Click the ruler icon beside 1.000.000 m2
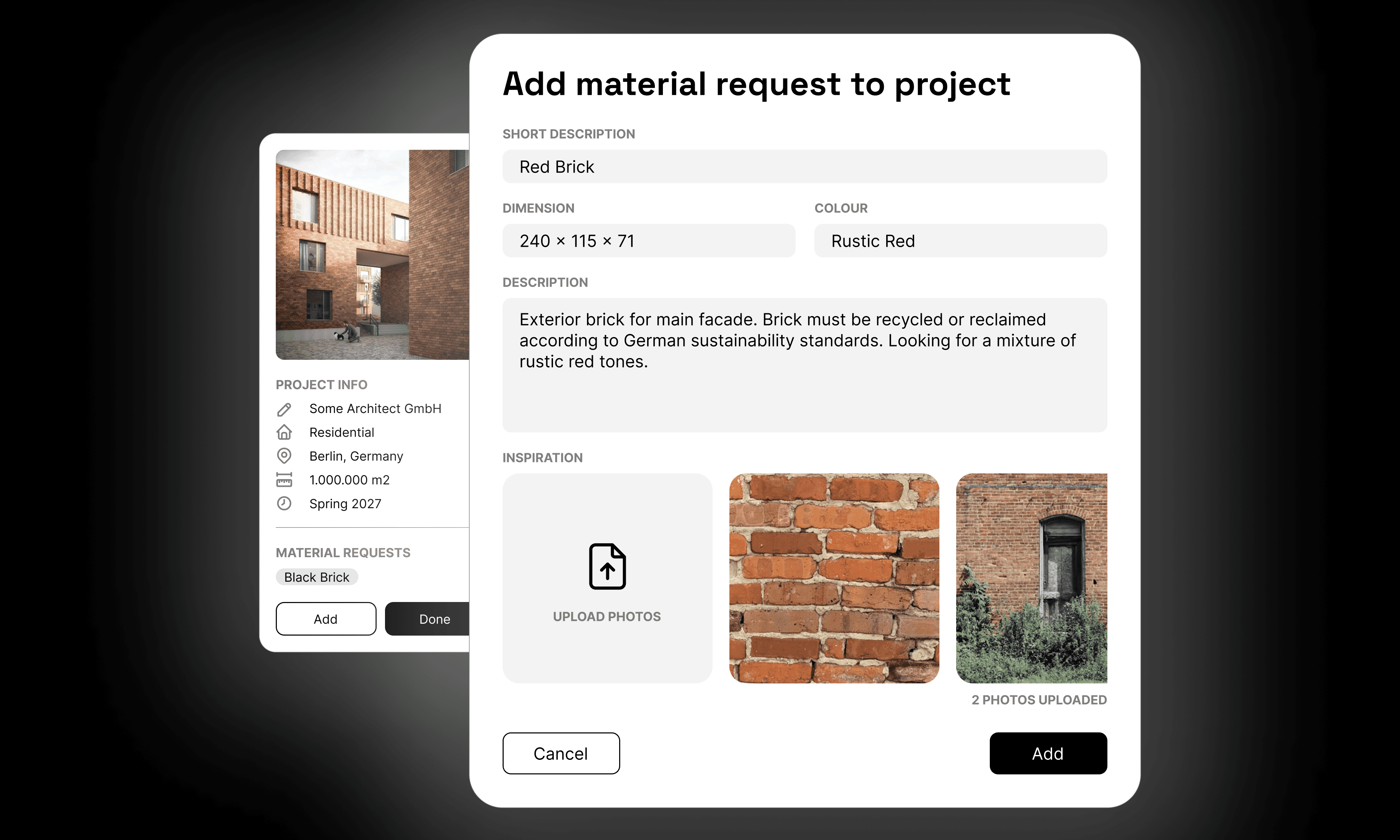Screen dimensions: 1400x840 (x=284, y=480)
